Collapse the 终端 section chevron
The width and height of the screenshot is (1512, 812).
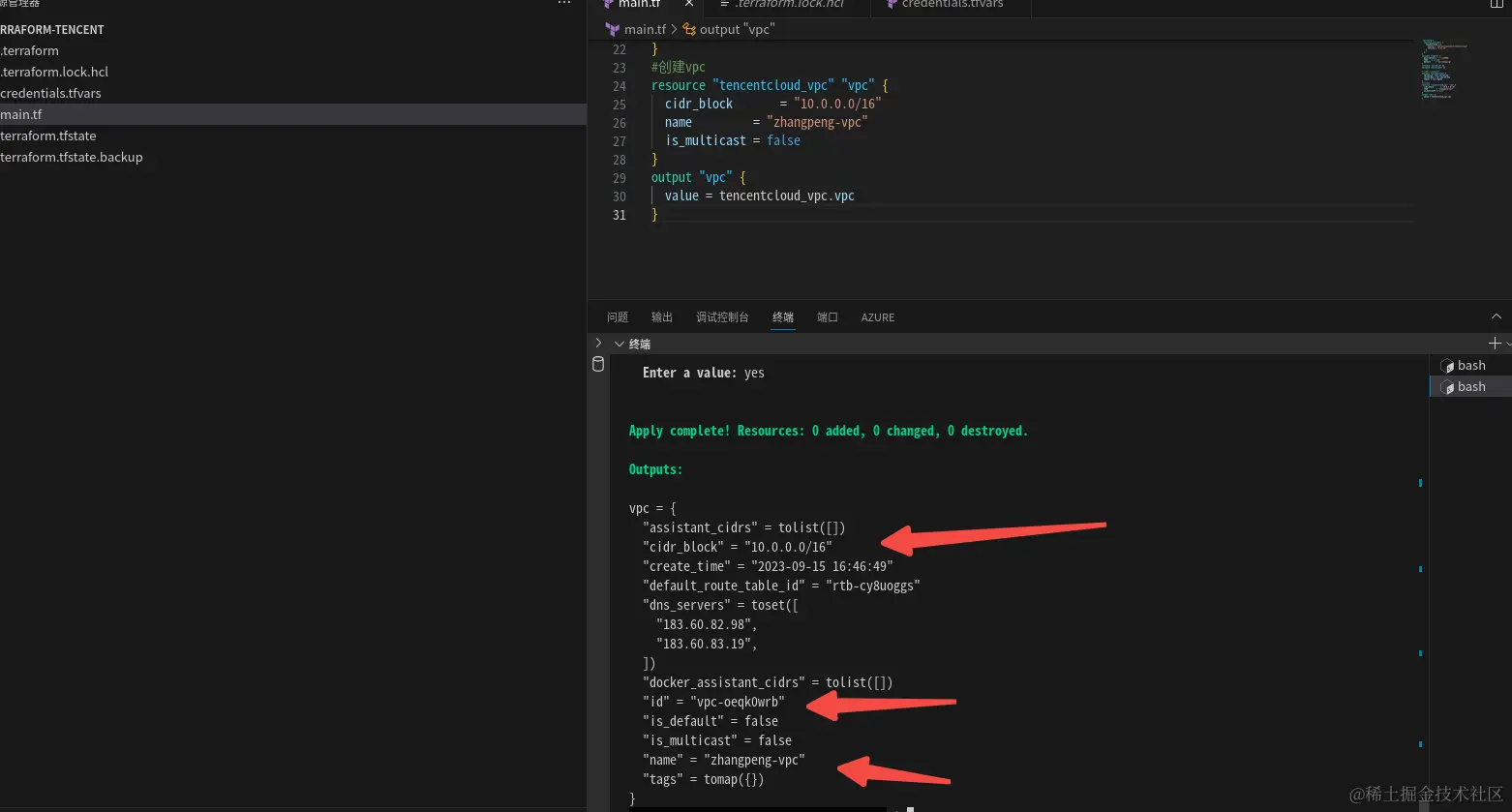point(620,344)
